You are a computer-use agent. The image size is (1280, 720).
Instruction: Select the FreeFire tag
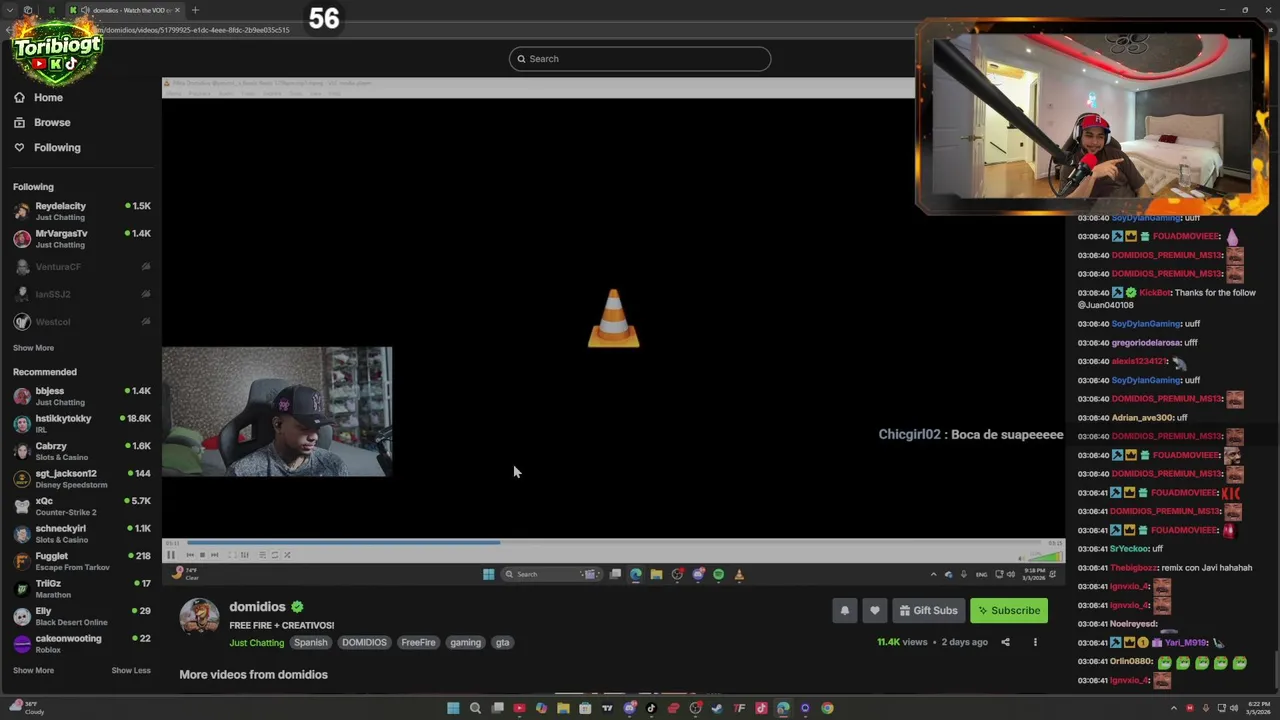(x=418, y=643)
